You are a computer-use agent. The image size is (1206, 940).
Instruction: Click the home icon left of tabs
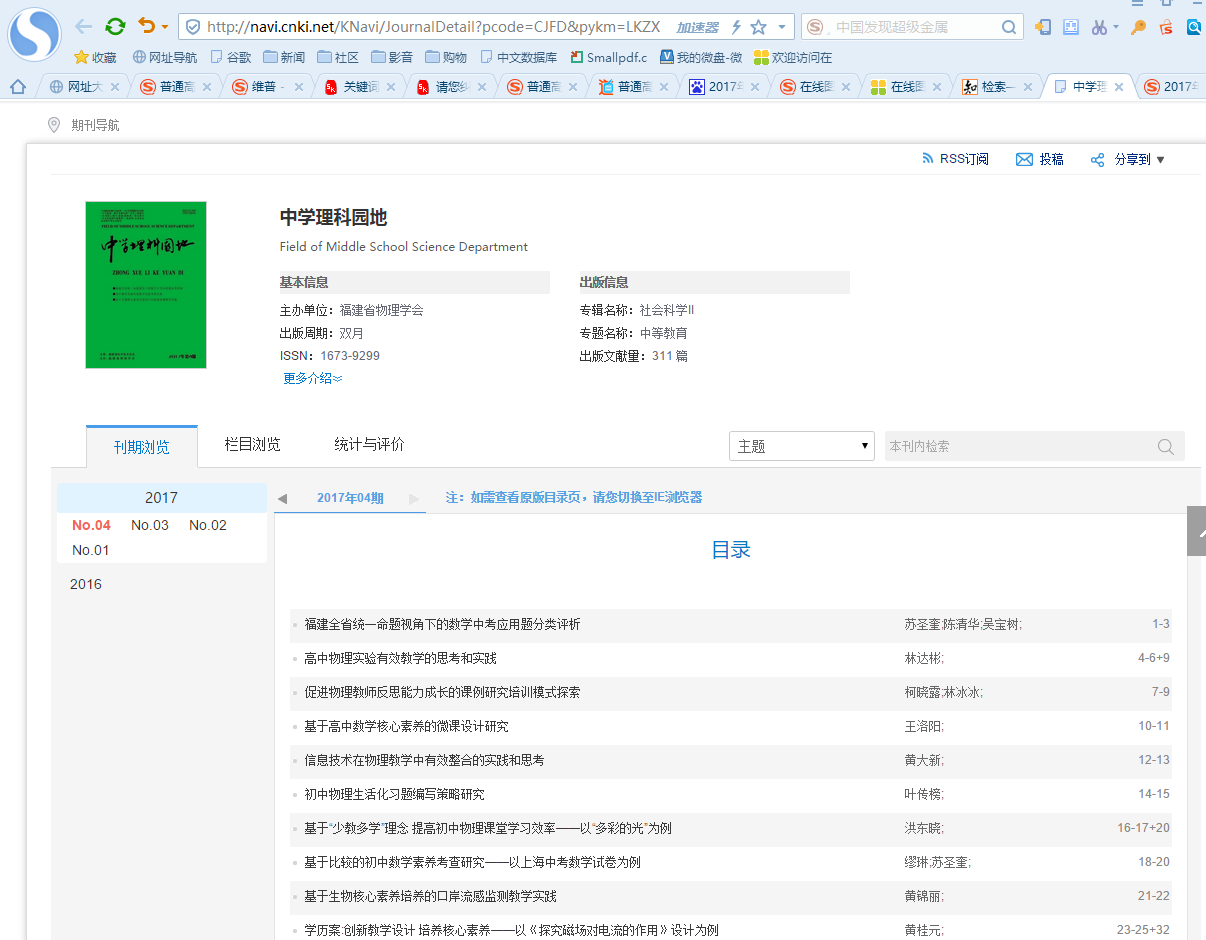[x=17, y=87]
